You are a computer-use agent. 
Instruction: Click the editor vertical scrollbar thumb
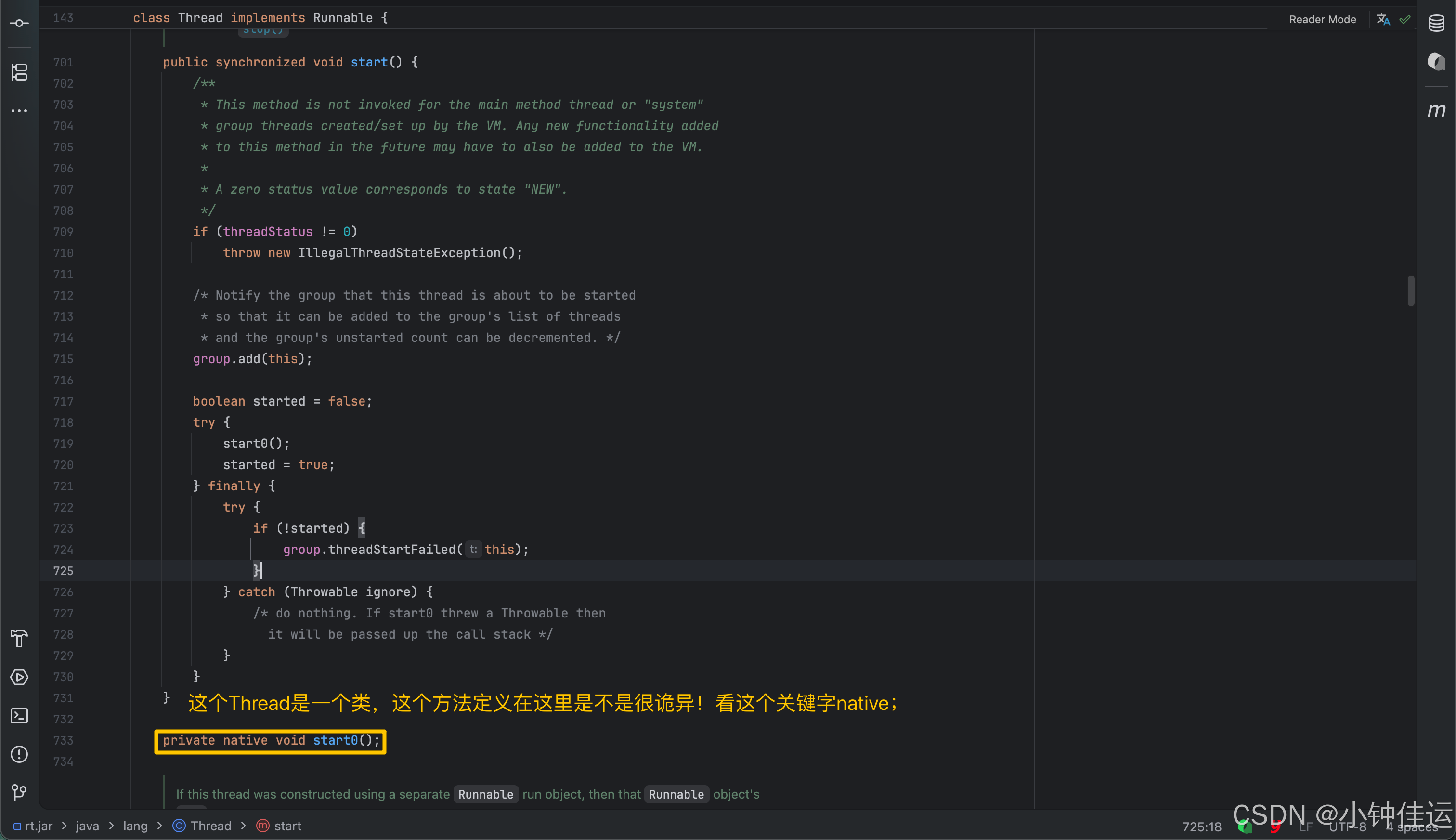pyautogui.click(x=1410, y=291)
